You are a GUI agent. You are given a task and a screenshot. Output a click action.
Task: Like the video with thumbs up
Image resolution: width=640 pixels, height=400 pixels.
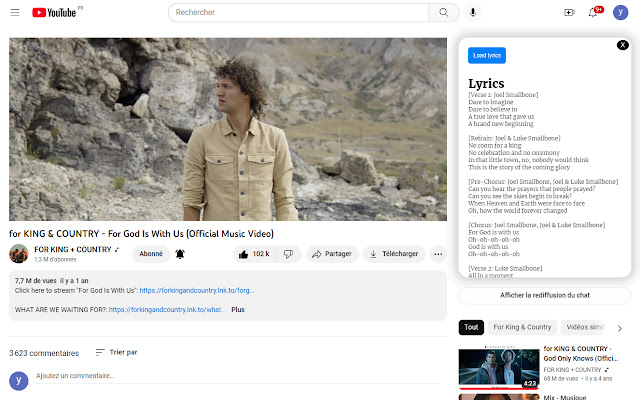coord(255,254)
